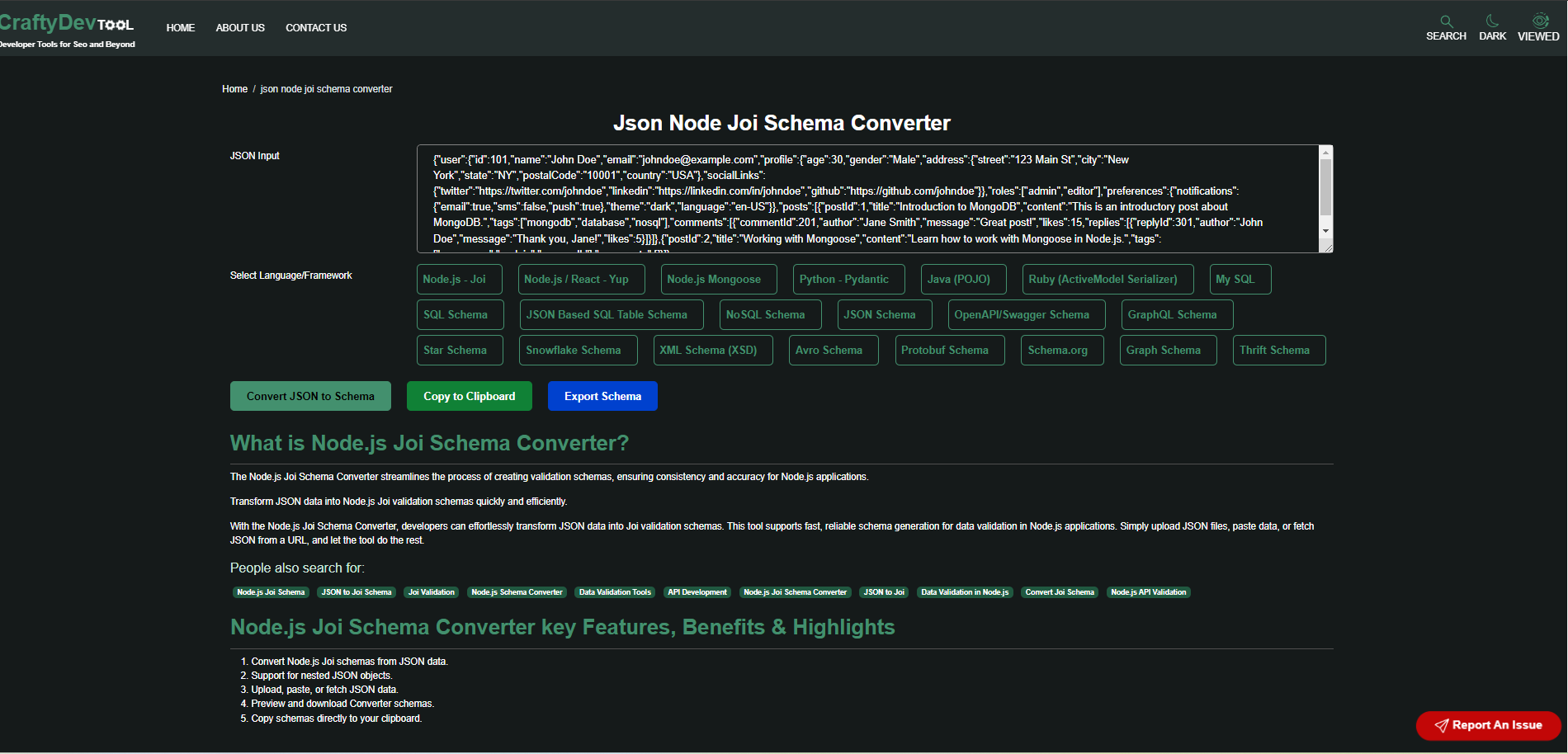Click the Convert Joi Schema tag
This screenshot has width=1568, height=754.
pos(1060,592)
